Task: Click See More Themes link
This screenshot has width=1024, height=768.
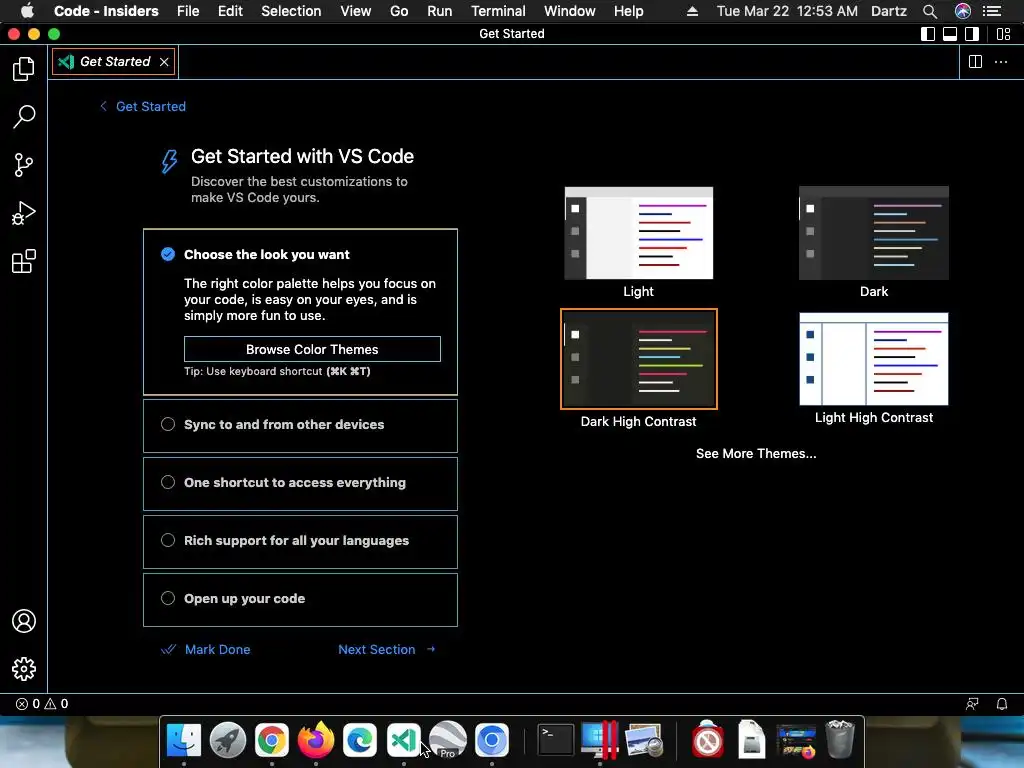Action: 756,454
